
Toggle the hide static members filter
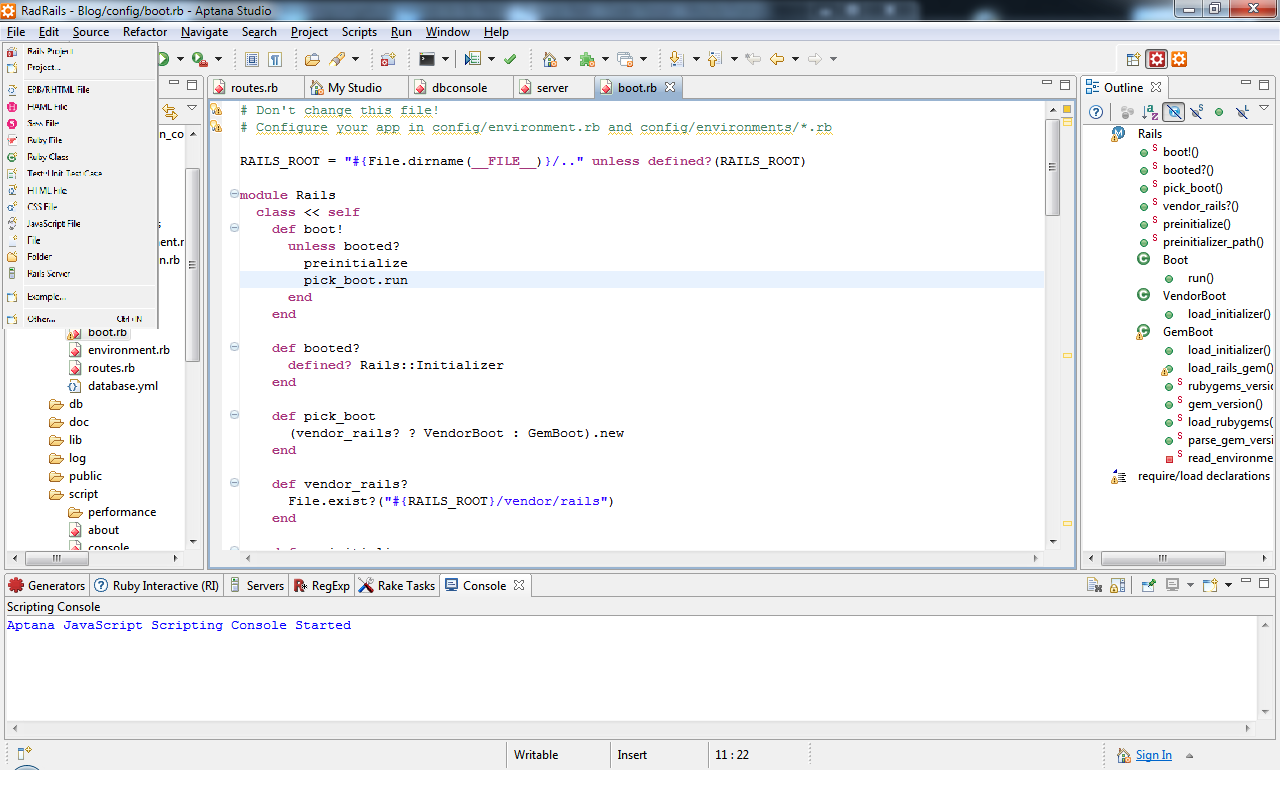(1196, 112)
